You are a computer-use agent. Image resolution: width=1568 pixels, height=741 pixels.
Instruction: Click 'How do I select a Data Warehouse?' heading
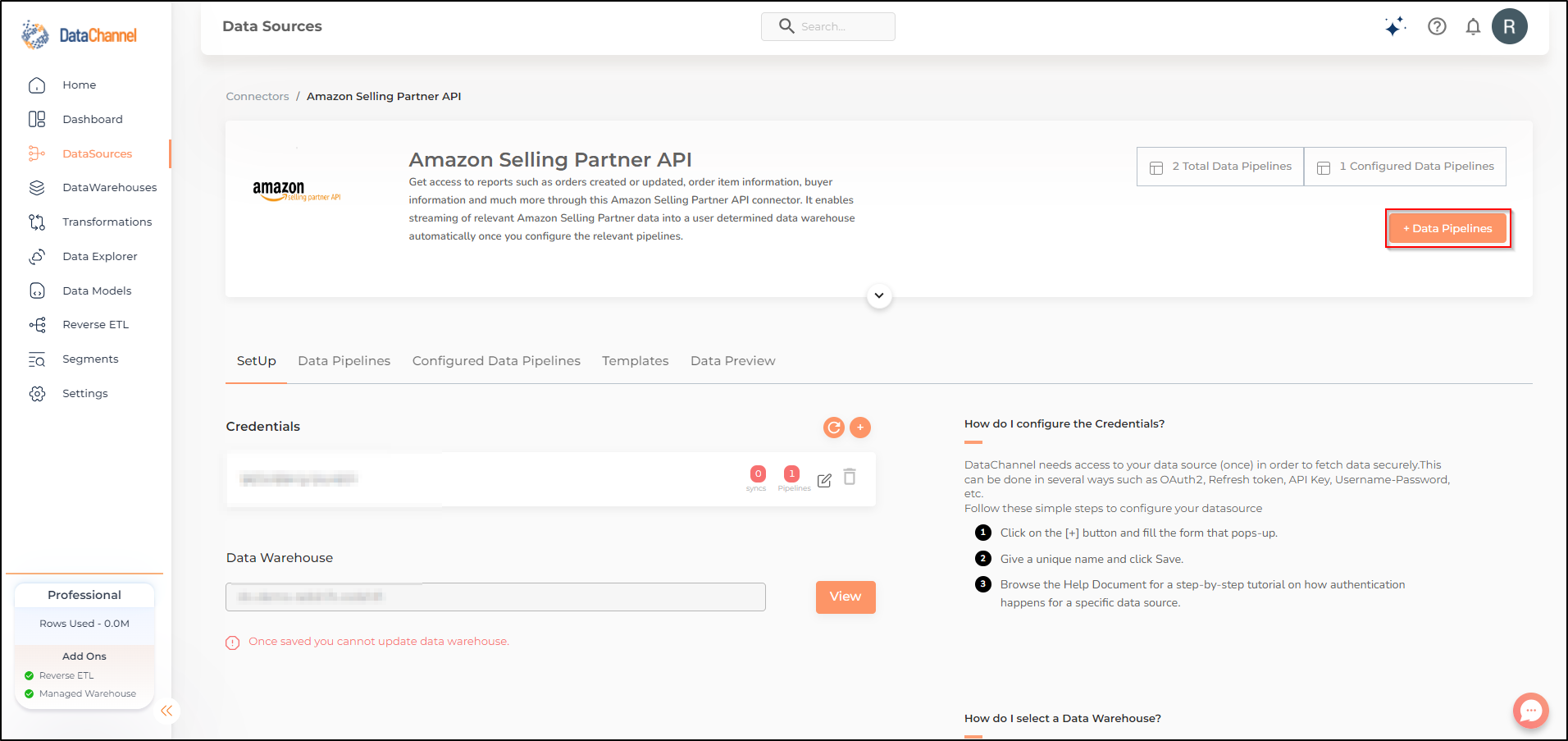point(1063,719)
